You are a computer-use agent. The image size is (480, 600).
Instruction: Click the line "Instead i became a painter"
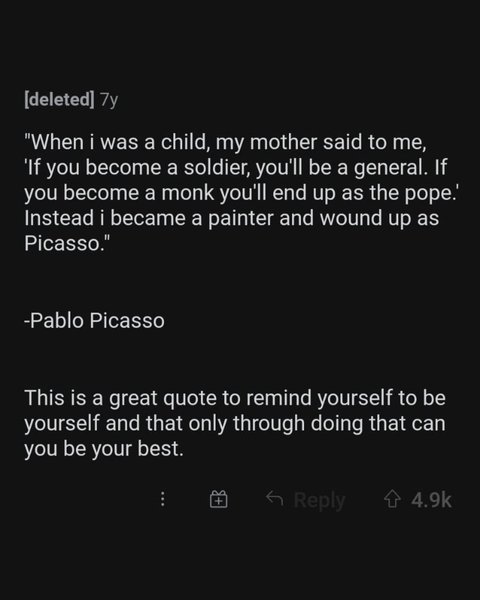231,218
